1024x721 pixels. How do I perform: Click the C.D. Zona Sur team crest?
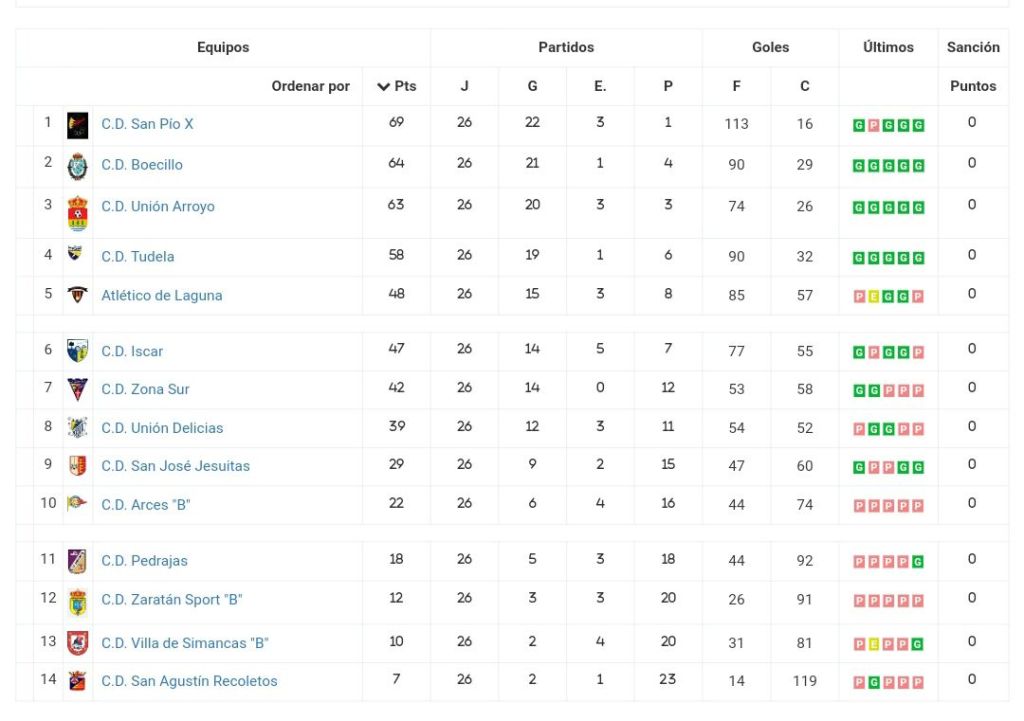(x=77, y=389)
